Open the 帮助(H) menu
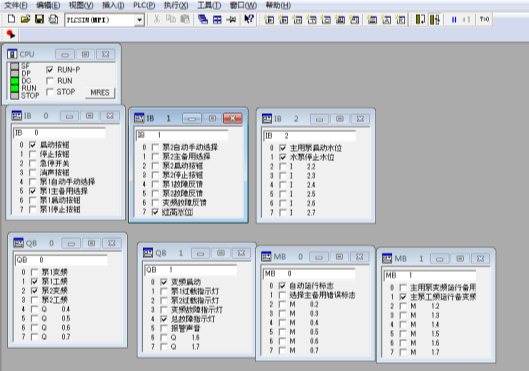Image resolution: width=529 pixels, height=371 pixels. pos(278,5)
